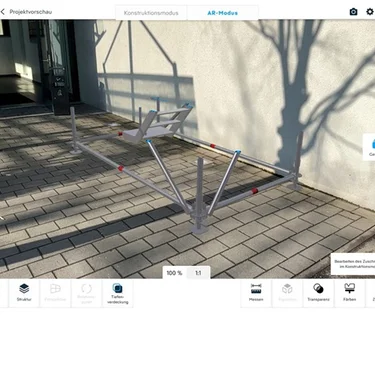
Task: Select the Messen measuring tool
Action: click(256, 293)
